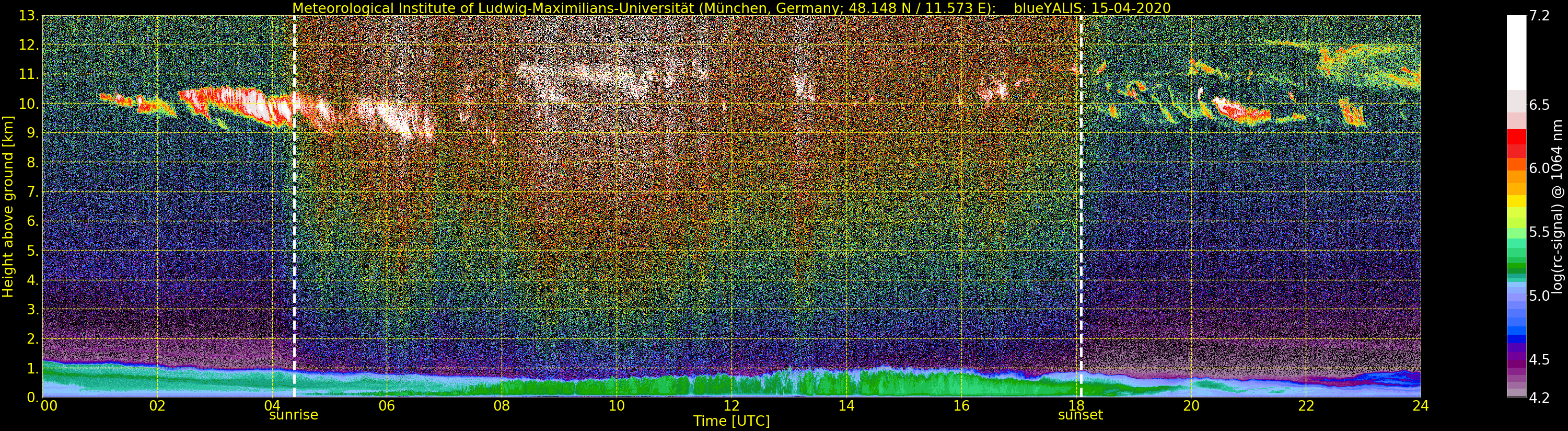Click the sunrise label below time axis
The height and width of the screenshot is (431, 1568).
294,415
